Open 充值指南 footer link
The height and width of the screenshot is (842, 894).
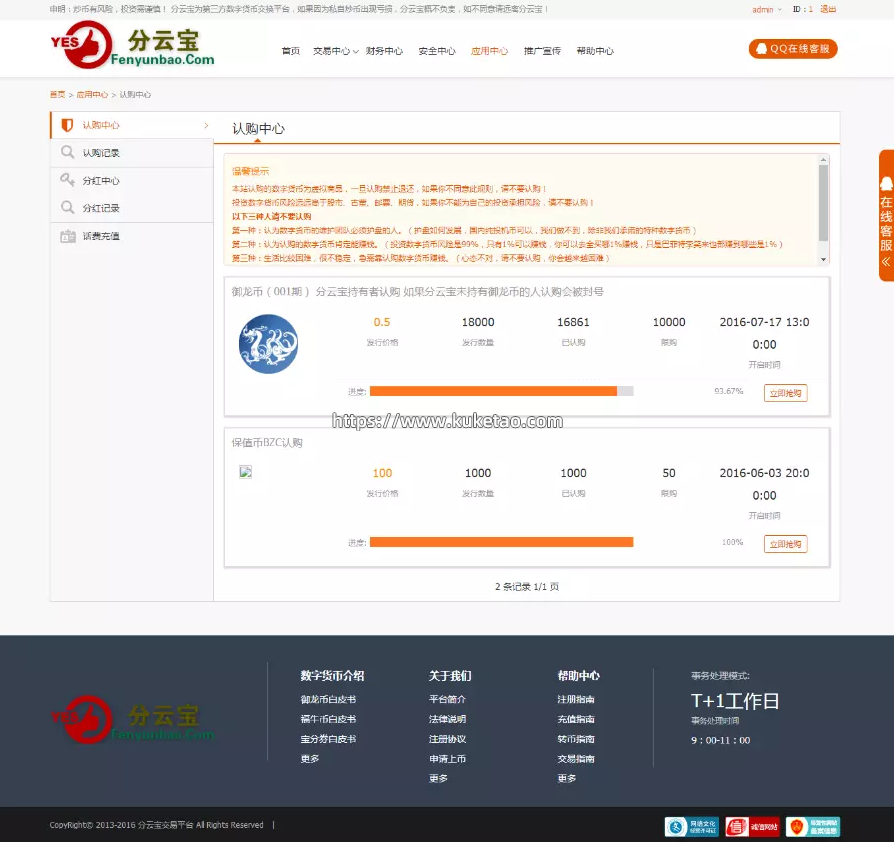pyautogui.click(x=576, y=719)
